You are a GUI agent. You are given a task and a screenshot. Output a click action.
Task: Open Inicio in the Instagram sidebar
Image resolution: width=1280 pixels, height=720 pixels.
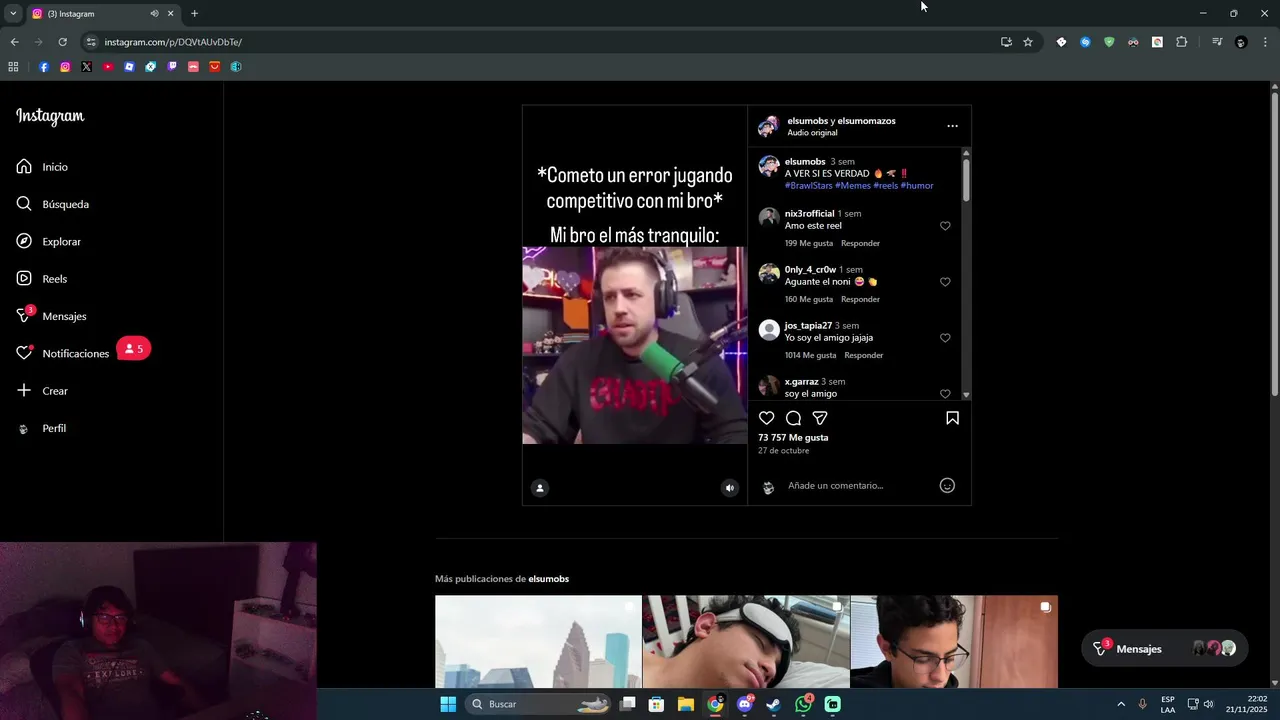click(42, 167)
